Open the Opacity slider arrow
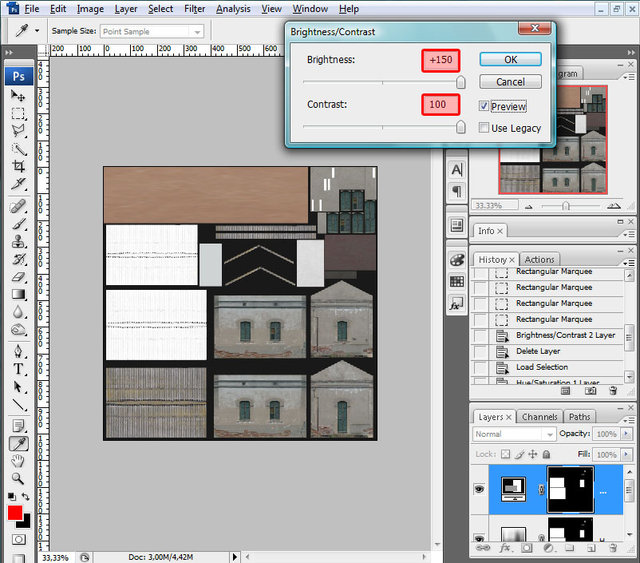The height and width of the screenshot is (563, 640). click(x=626, y=434)
